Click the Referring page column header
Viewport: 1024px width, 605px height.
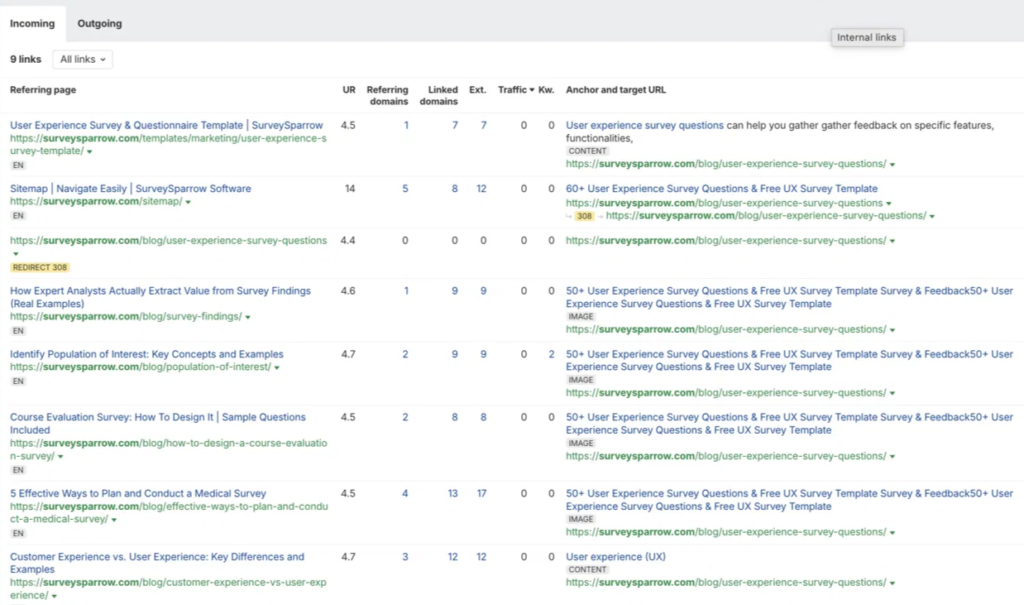pyautogui.click(x=42, y=90)
